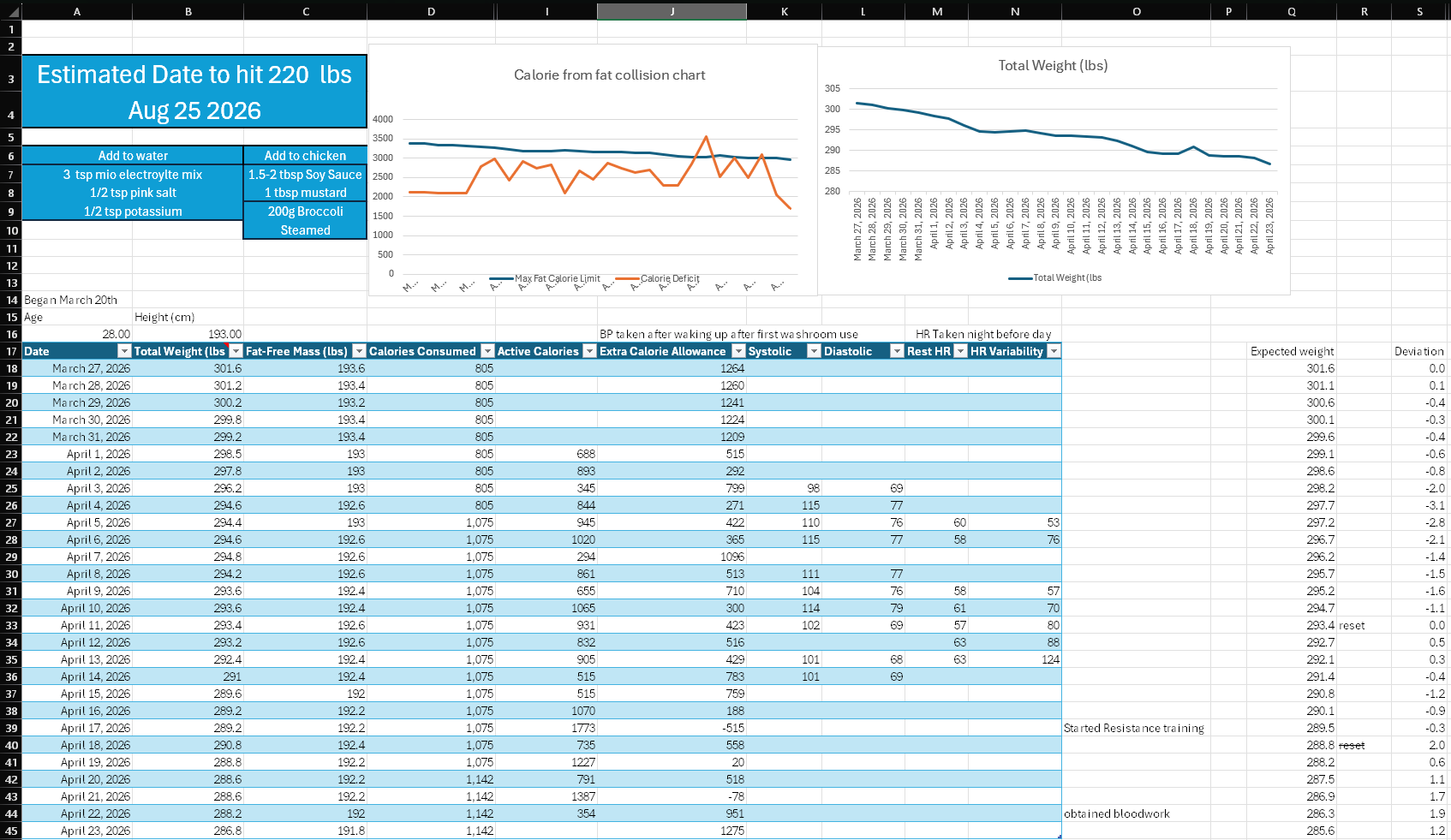Click the Diastolic column filter arrow
Screen dimensions: 1451x840
coord(897,351)
